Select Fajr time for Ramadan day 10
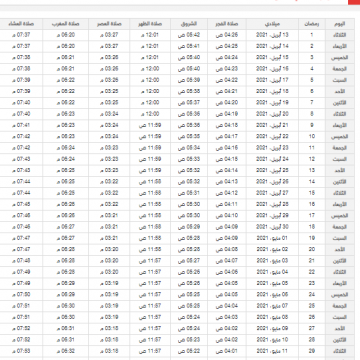Viewport: 360px width, 360px height. tap(227, 136)
